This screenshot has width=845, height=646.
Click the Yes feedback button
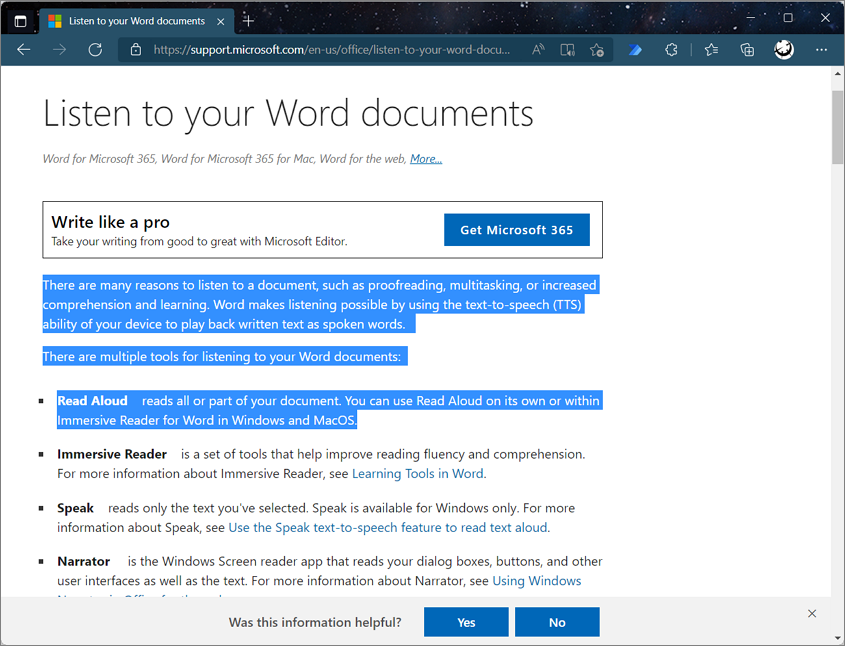(466, 621)
